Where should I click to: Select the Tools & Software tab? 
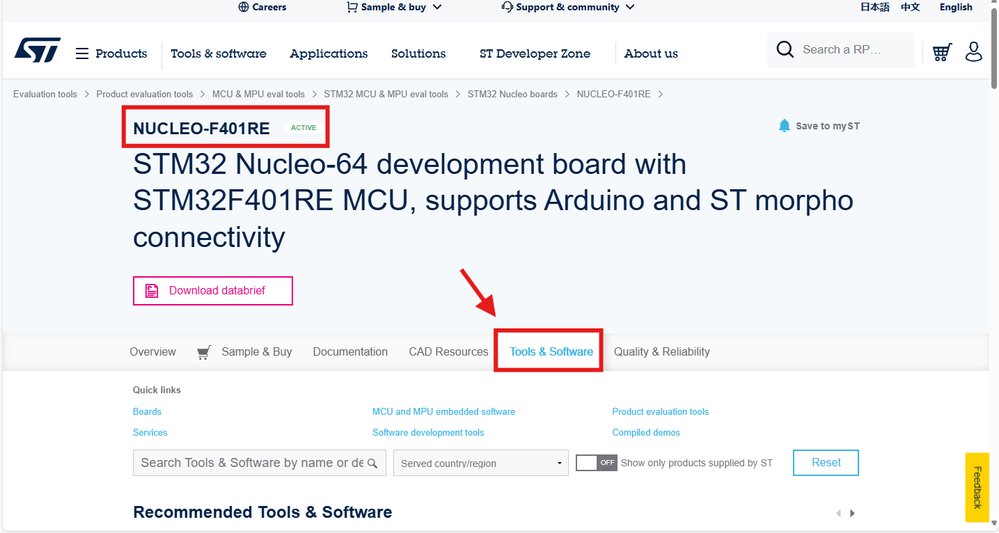click(551, 352)
